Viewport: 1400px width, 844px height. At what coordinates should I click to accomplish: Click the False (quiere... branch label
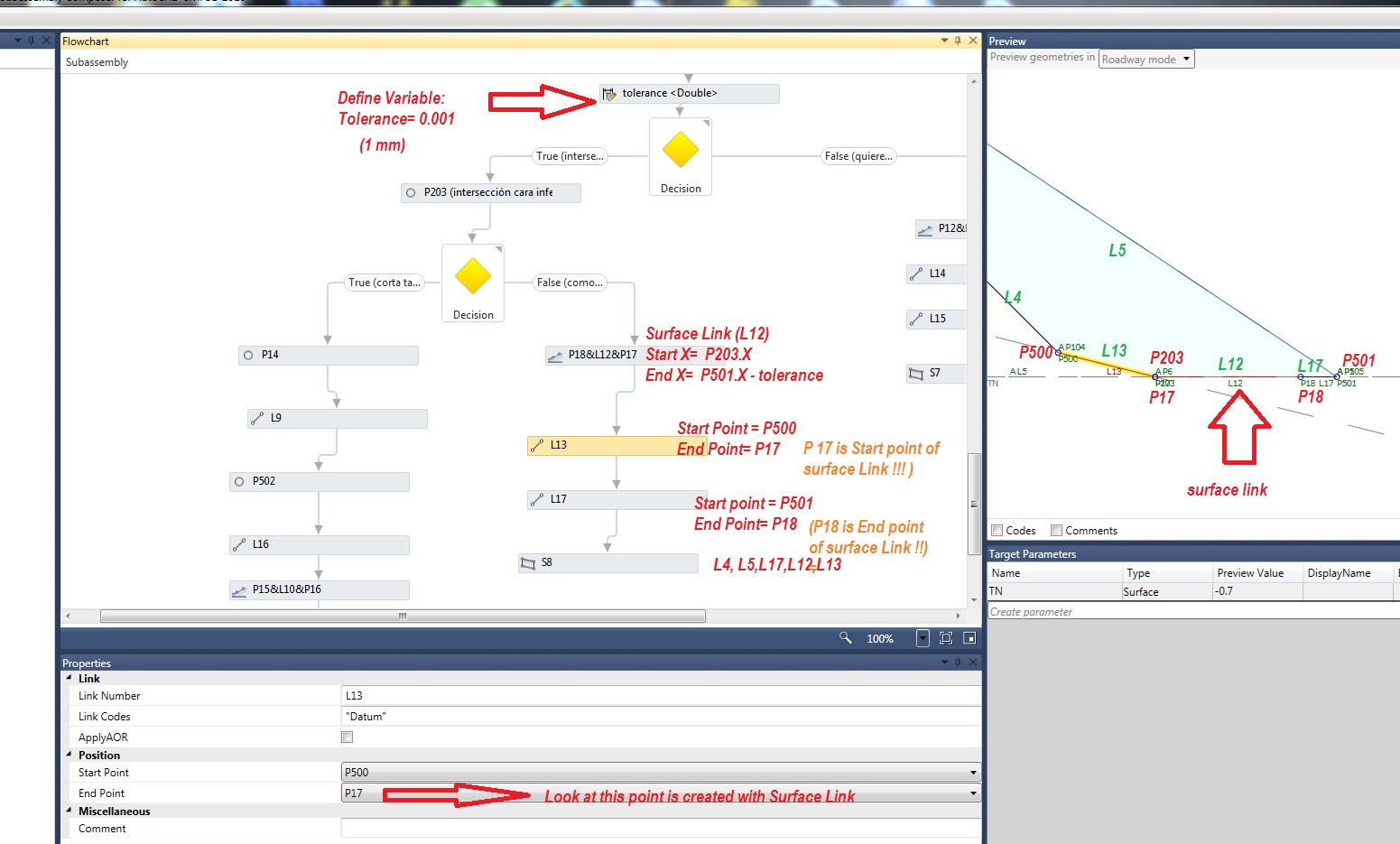858,156
